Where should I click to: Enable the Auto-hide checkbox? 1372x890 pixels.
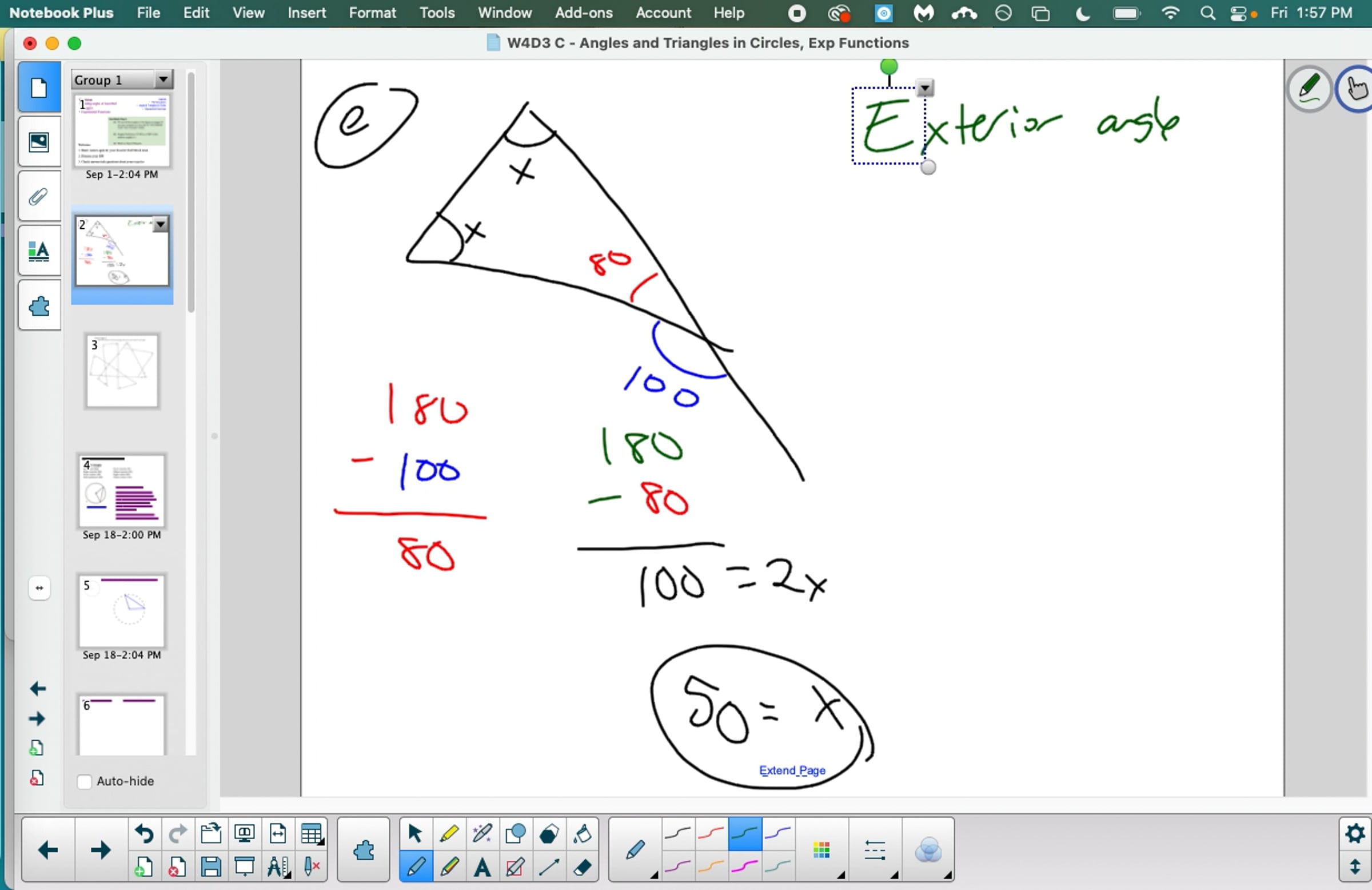point(84,781)
